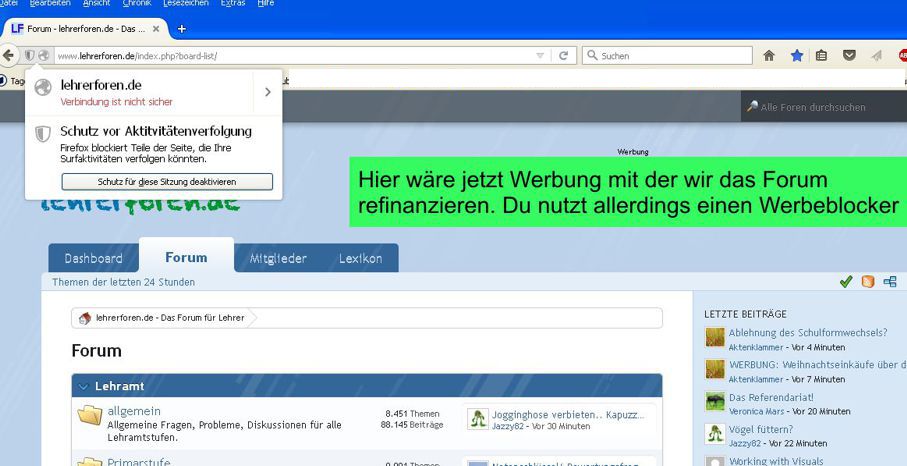This screenshot has width=907, height=466.
Task: Open the orange RSS feed icon
Action: [x=867, y=282]
